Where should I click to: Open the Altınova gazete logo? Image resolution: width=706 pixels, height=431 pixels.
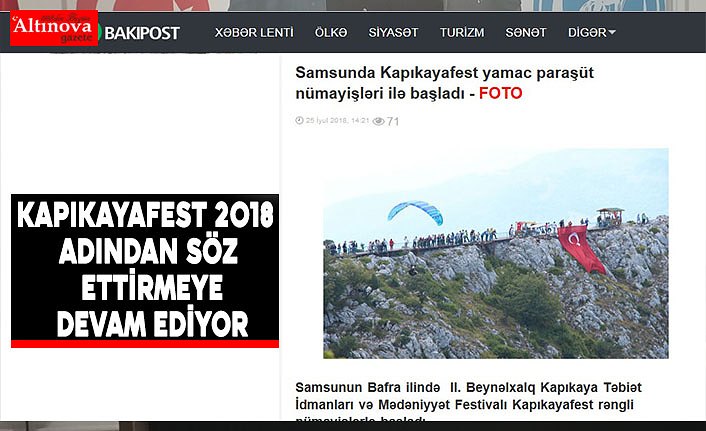tap(54, 28)
